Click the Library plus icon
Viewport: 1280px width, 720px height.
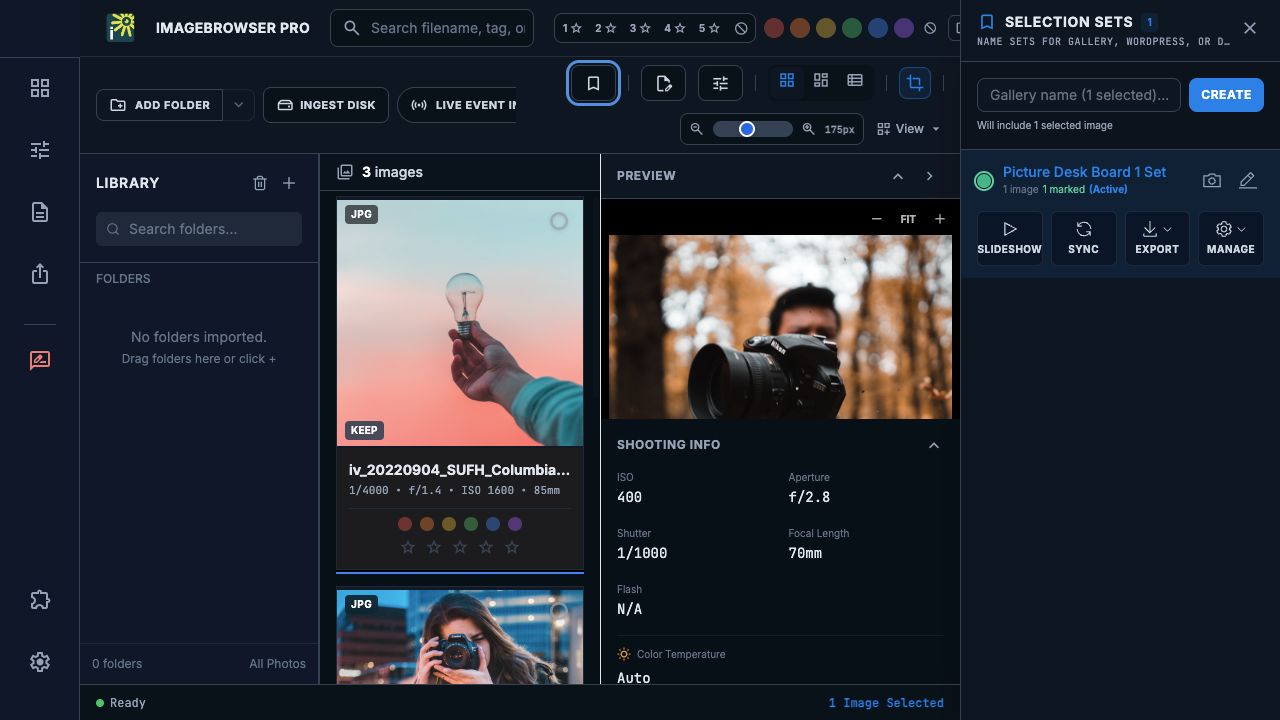tap(289, 183)
